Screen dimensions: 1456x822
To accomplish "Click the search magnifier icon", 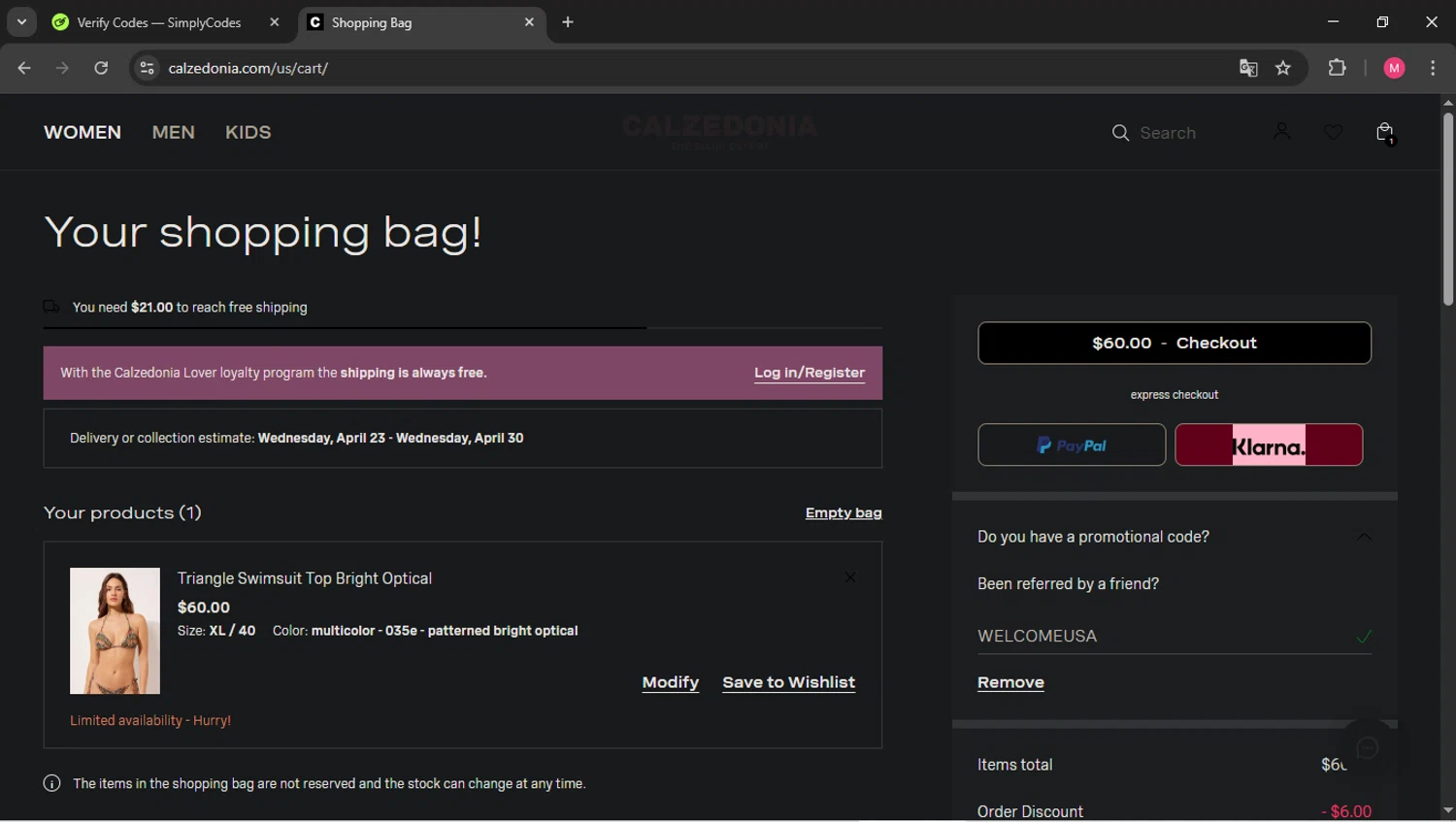I will click(x=1120, y=133).
